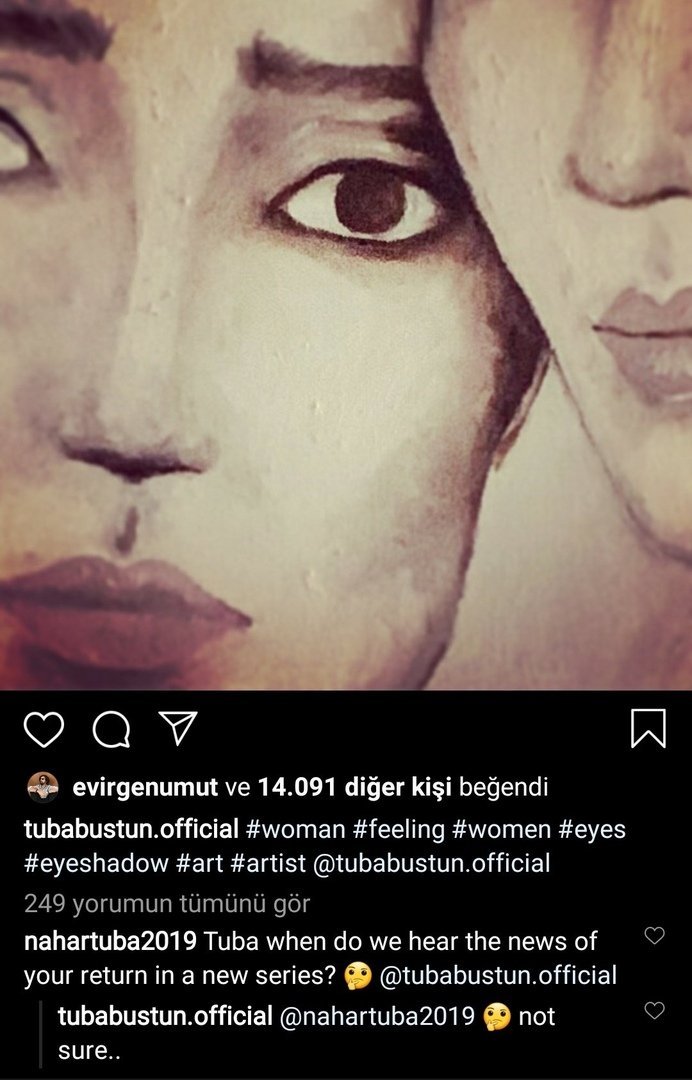Open nahartuba2019 commenter profile
Image resolution: width=692 pixels, height=1080 pixels.
(110, 941)
